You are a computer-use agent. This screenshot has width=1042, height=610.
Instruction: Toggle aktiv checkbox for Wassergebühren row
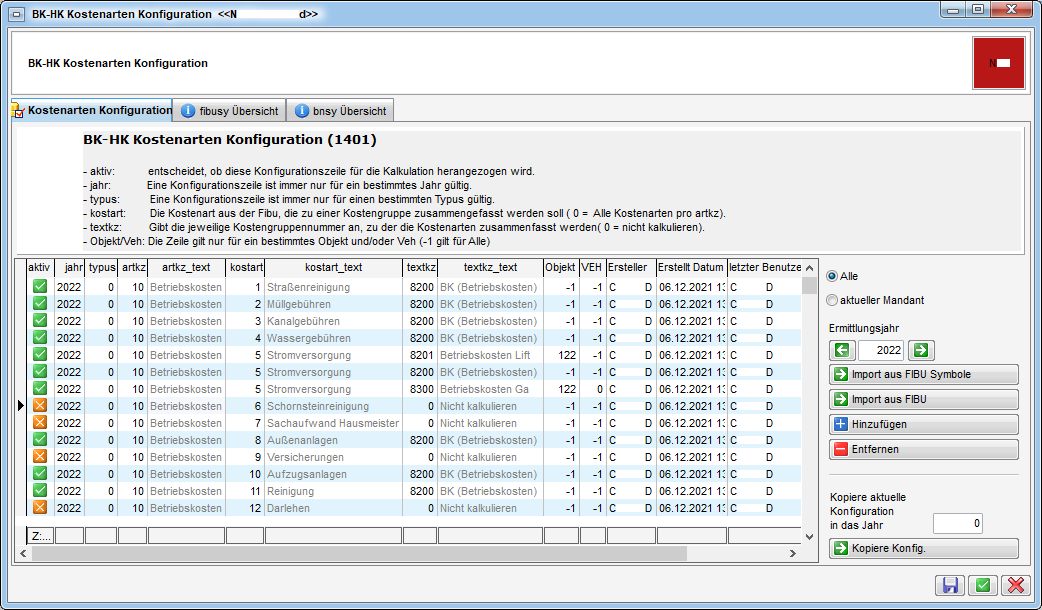point(40,338)
